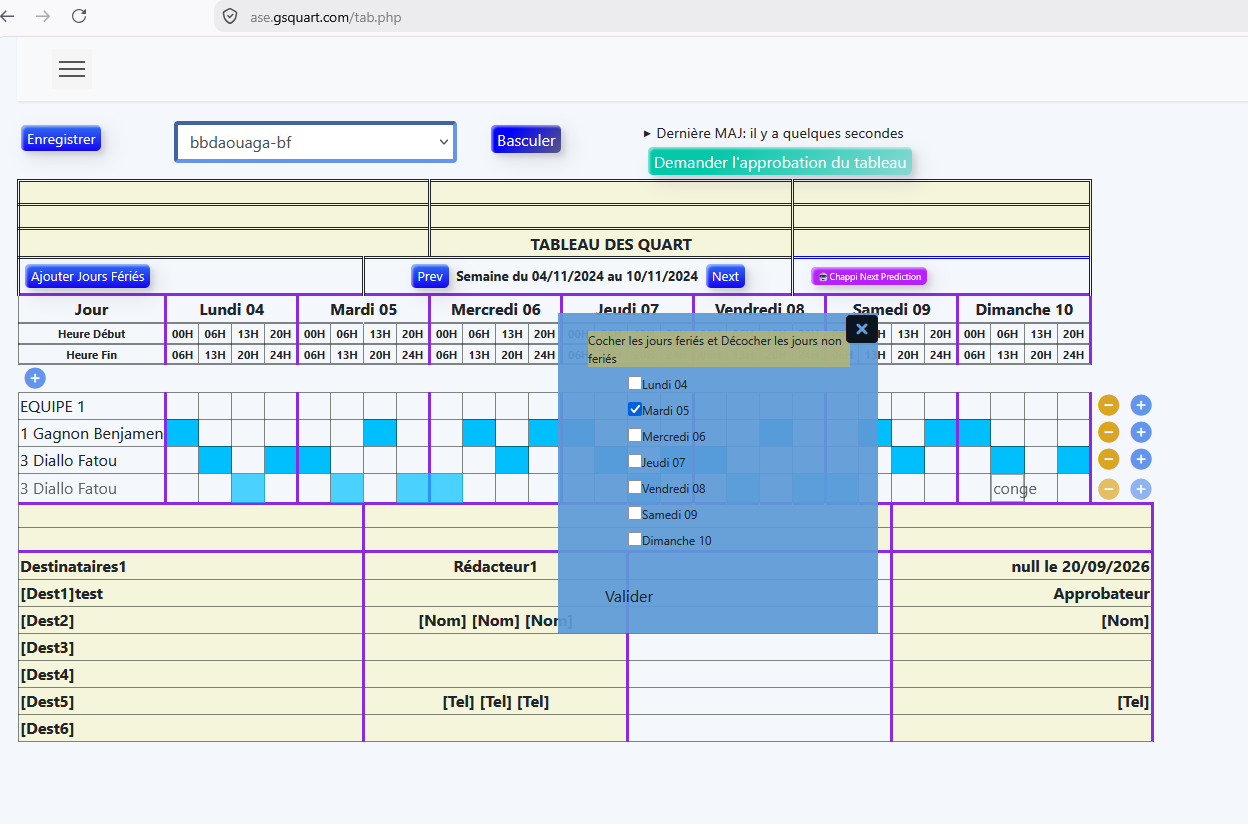Image resolution: width=1248 pixels, height=824 pixels.
Task: Select the TABLEAU DES QUART title
Action: (611, 244)
